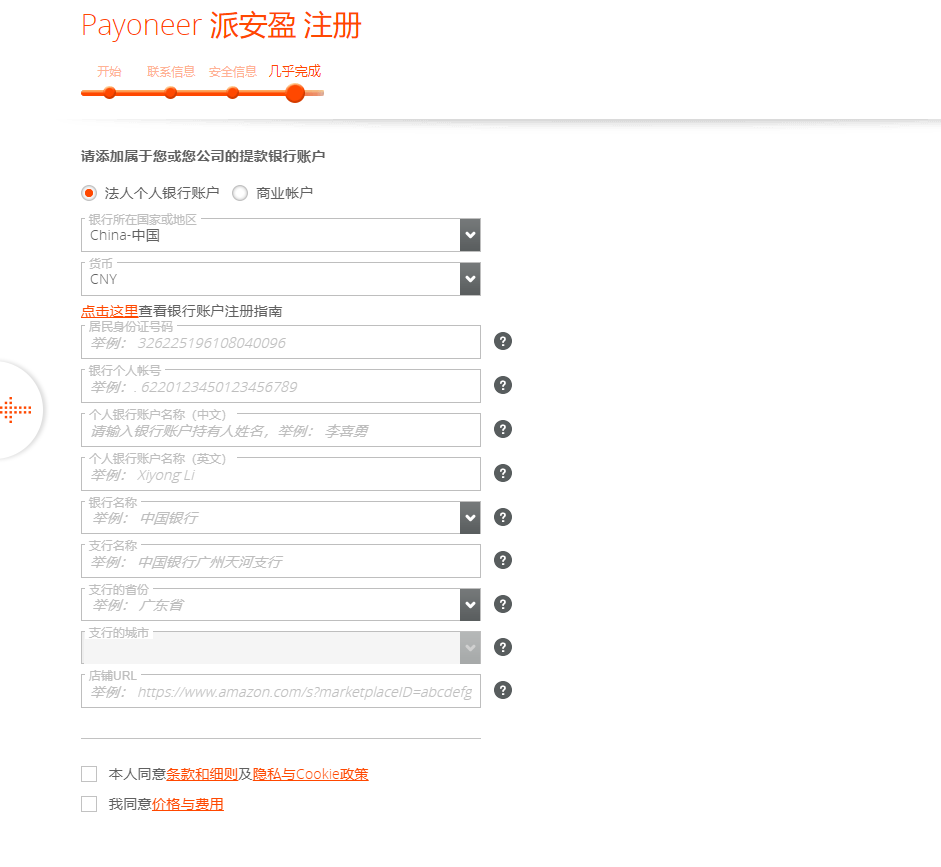
Task: Open the 支行的省份 province dropdown
Action: click(x=469, y=604)
